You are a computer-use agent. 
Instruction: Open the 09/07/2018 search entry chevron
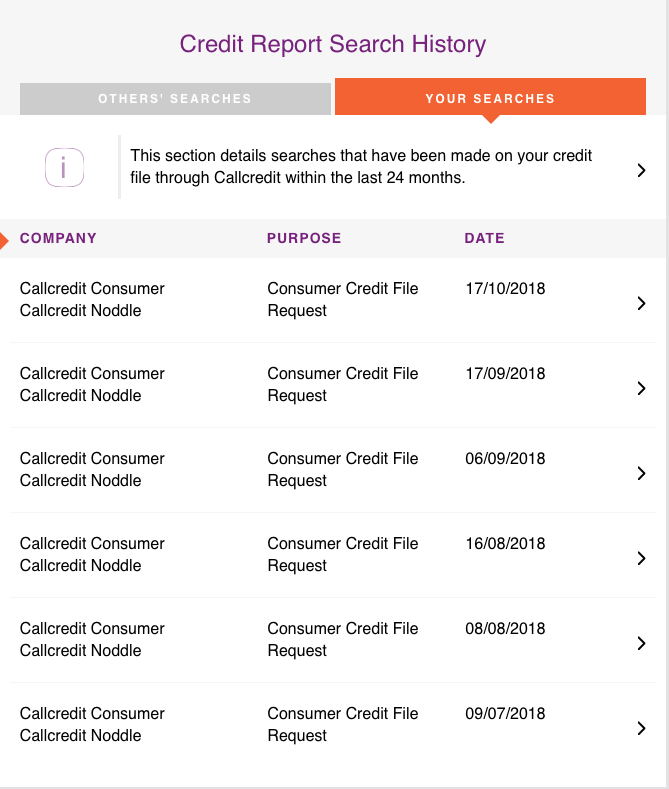(x=641, y=728)
